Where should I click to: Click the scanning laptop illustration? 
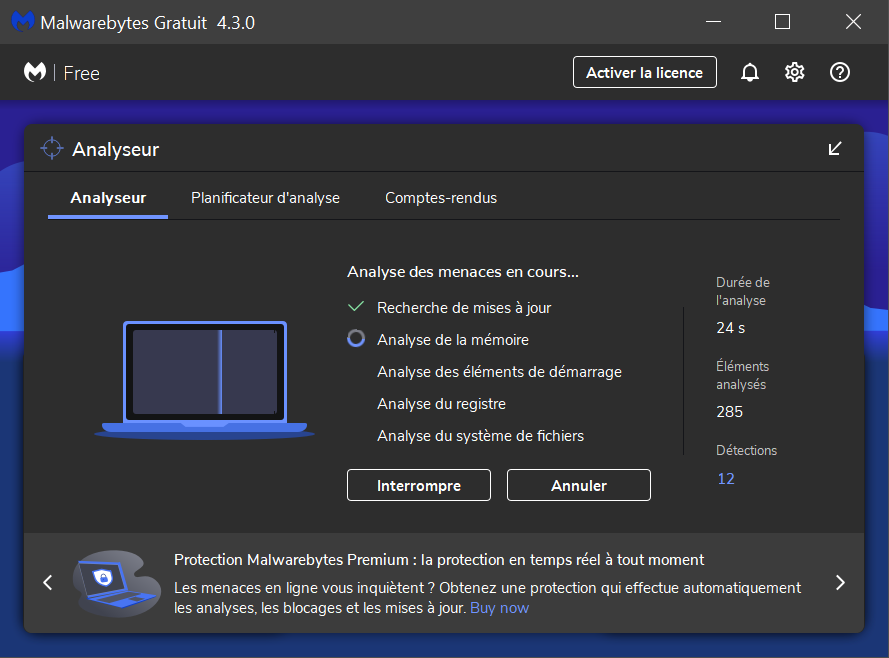pos(204,380)
